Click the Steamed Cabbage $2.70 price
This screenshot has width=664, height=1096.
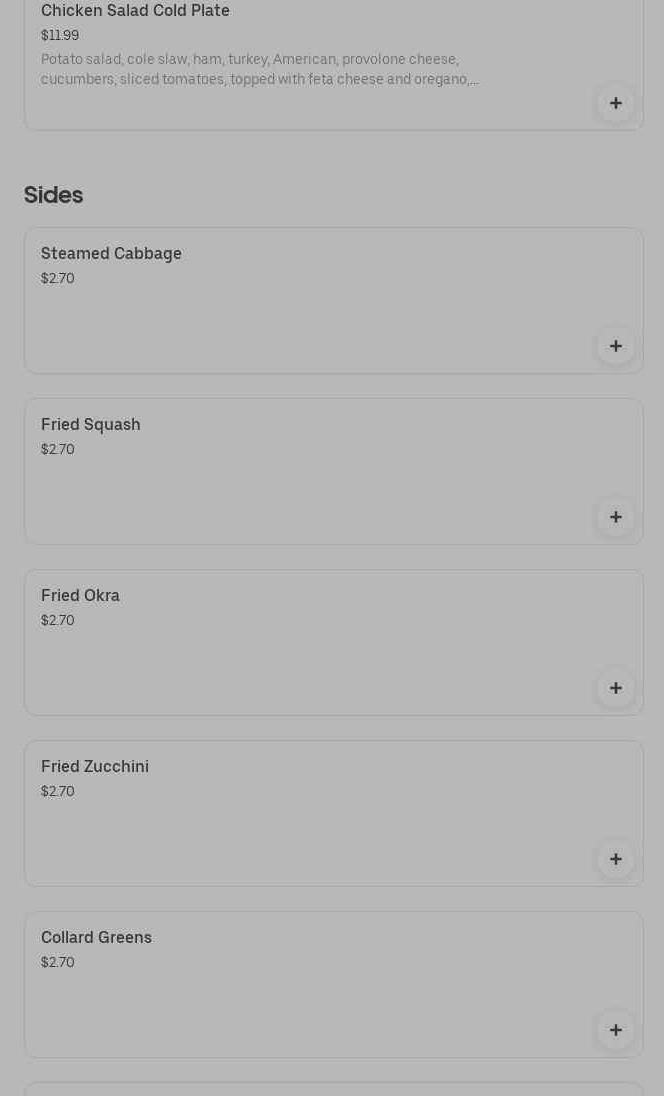pos(58,279)
